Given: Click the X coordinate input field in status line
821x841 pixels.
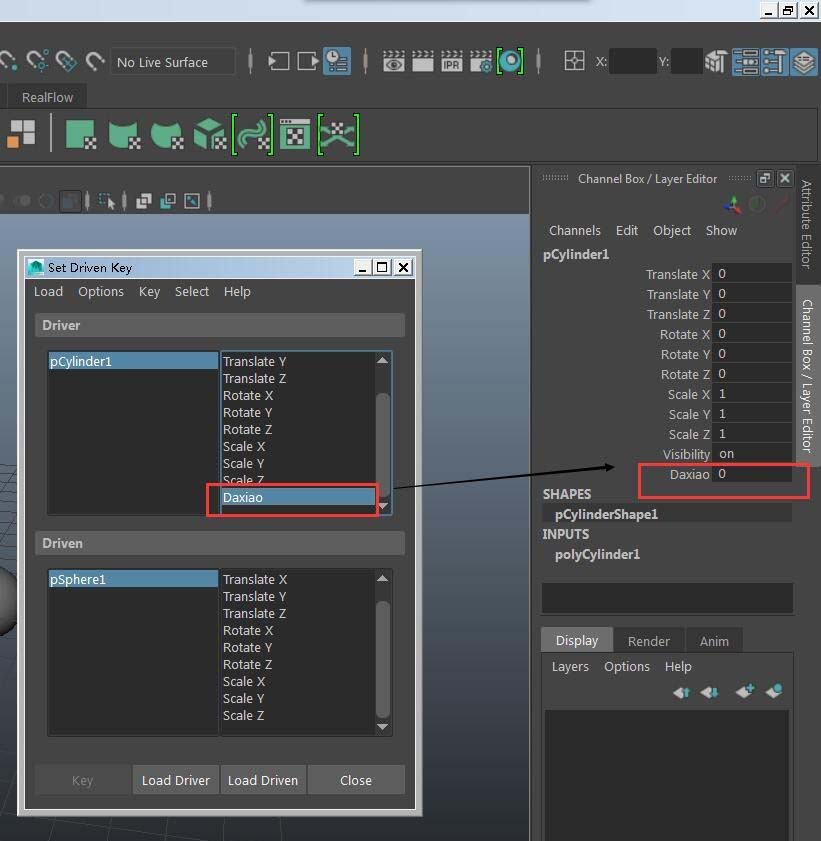Looking at the screenshot, I should [x=633, y=61].
